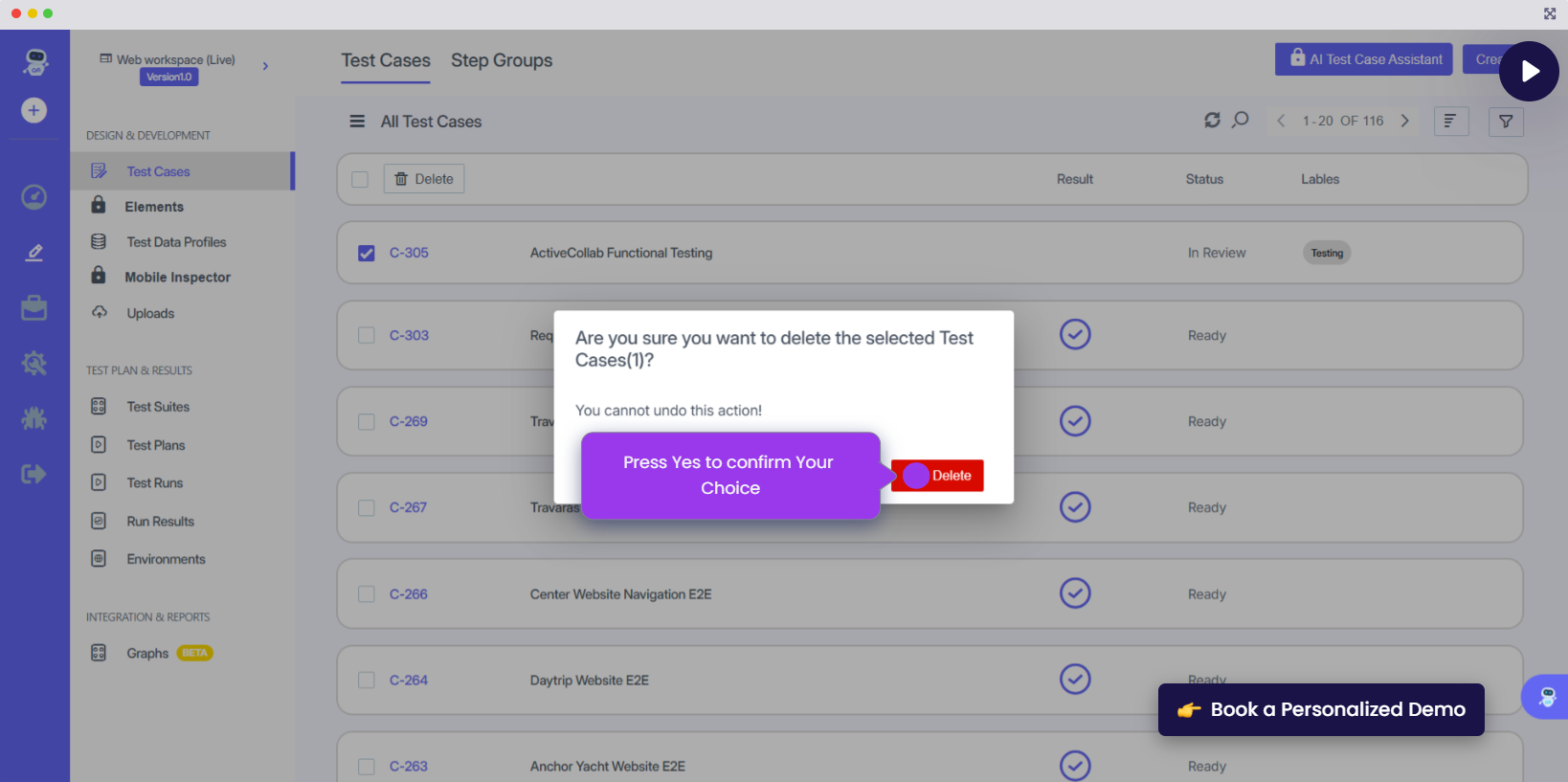The width and height of the screenshot is (1568, 782).
Task: Open the All Test Cases hamburger menu
Action: (357, 122)
